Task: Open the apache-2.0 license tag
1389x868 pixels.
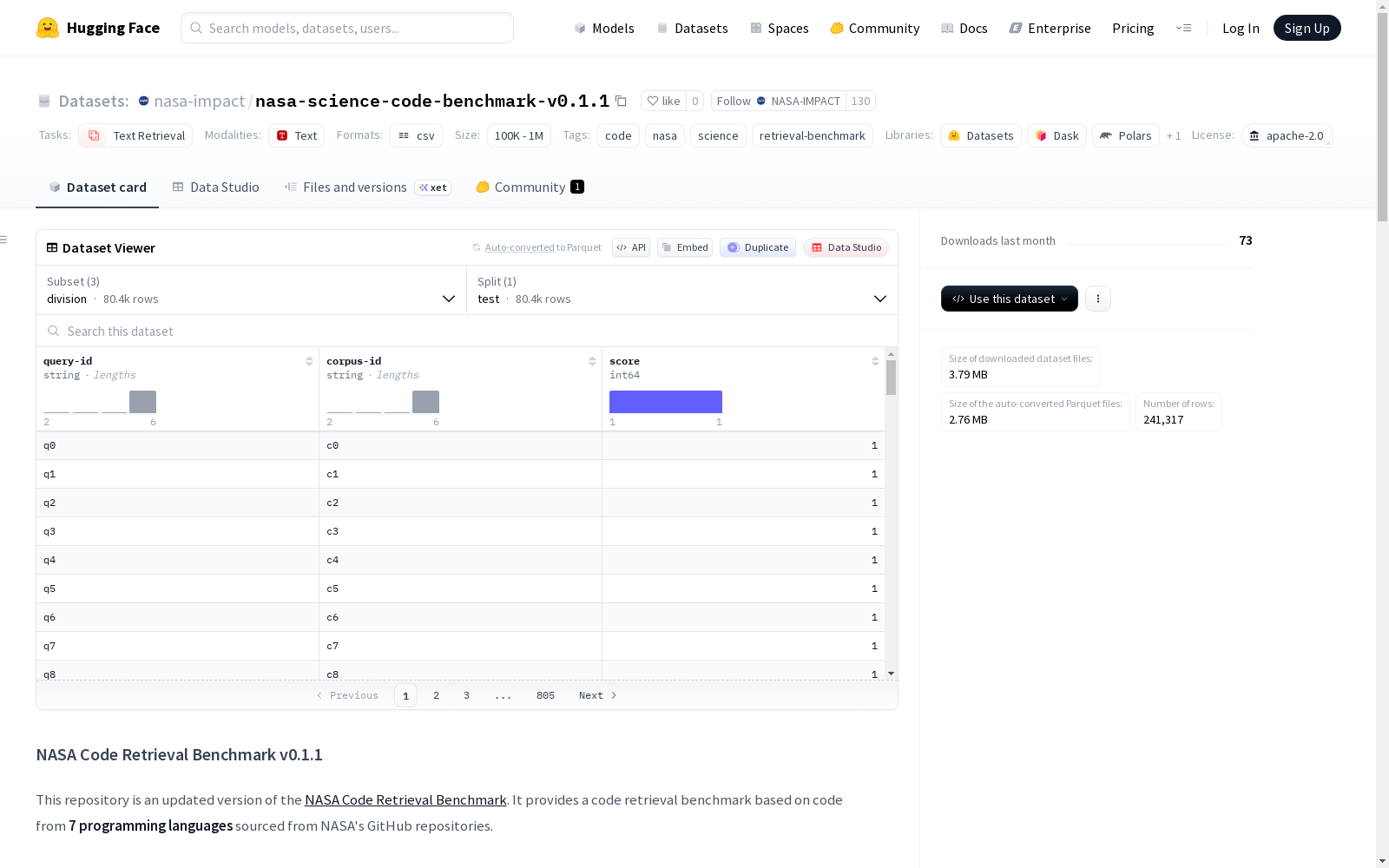Action: 1287,135
